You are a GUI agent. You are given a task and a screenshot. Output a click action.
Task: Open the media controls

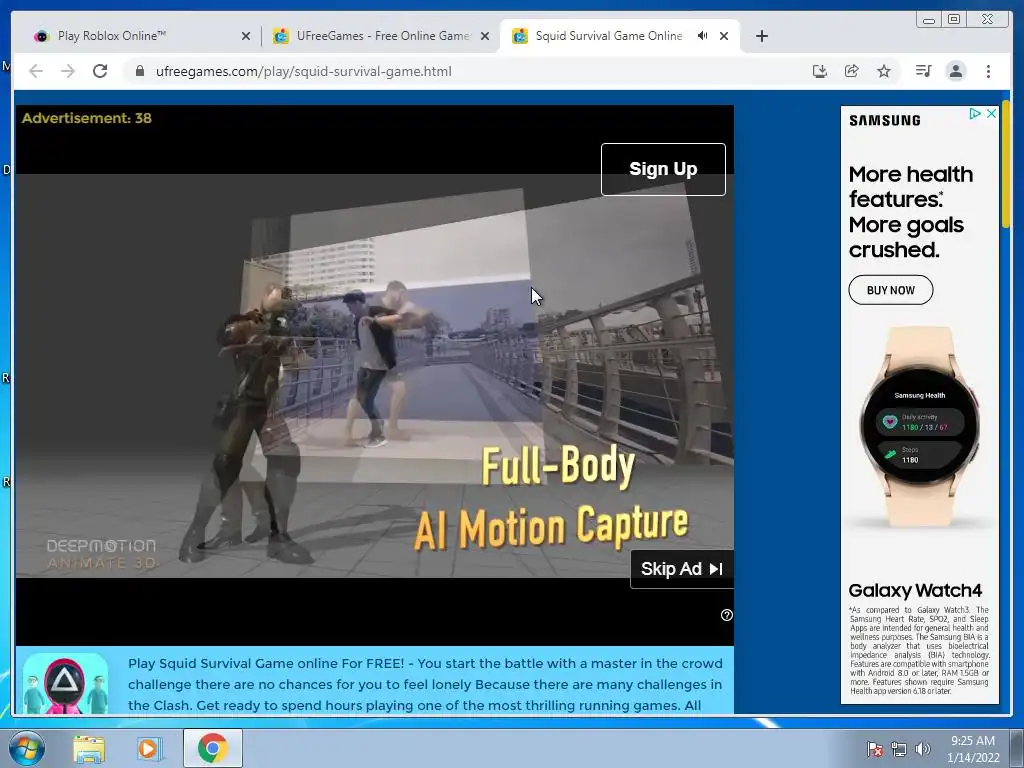click(x=923, y=71)
